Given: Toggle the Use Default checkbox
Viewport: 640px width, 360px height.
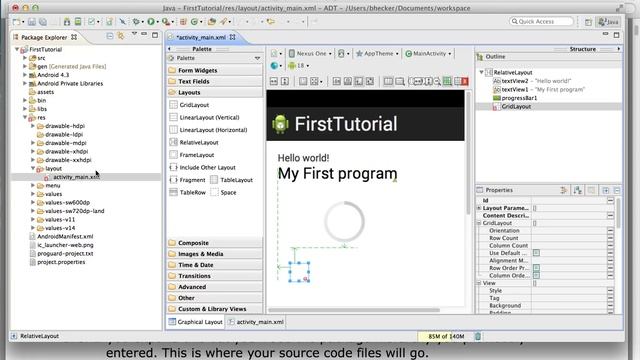Looking at the screenshot, I should point(536,253).
